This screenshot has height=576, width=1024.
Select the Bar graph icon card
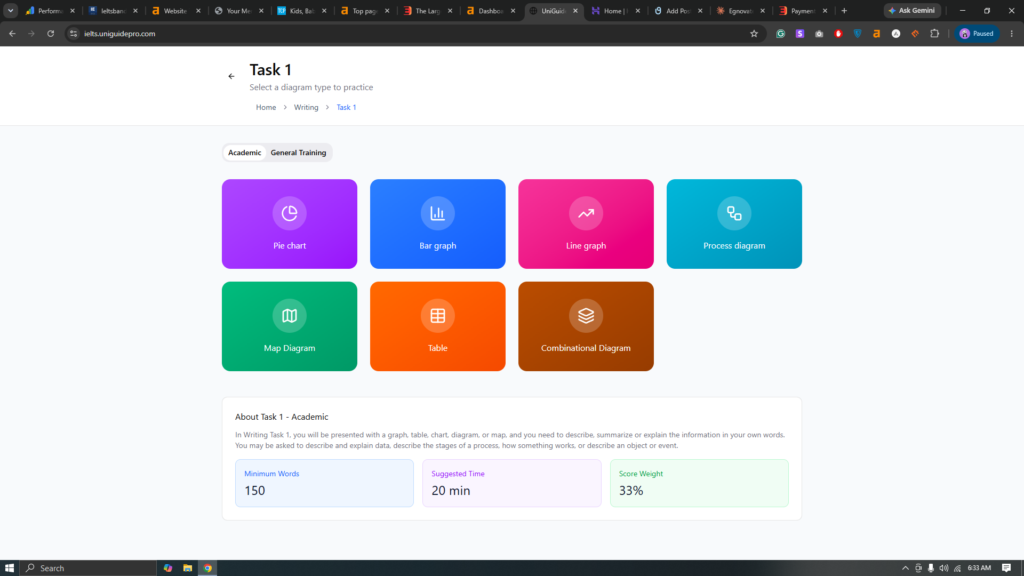click(x=438, y=224)
